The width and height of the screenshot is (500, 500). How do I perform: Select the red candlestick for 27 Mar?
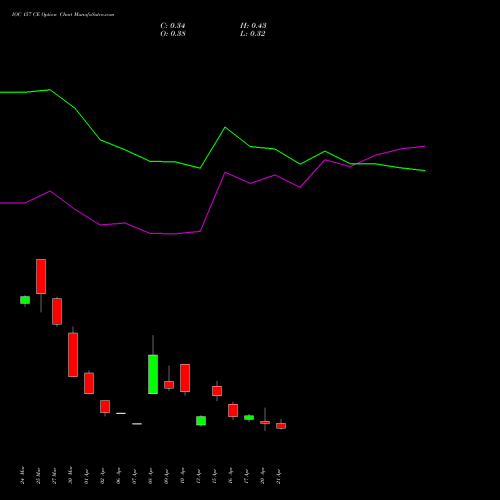coord(57,311)
